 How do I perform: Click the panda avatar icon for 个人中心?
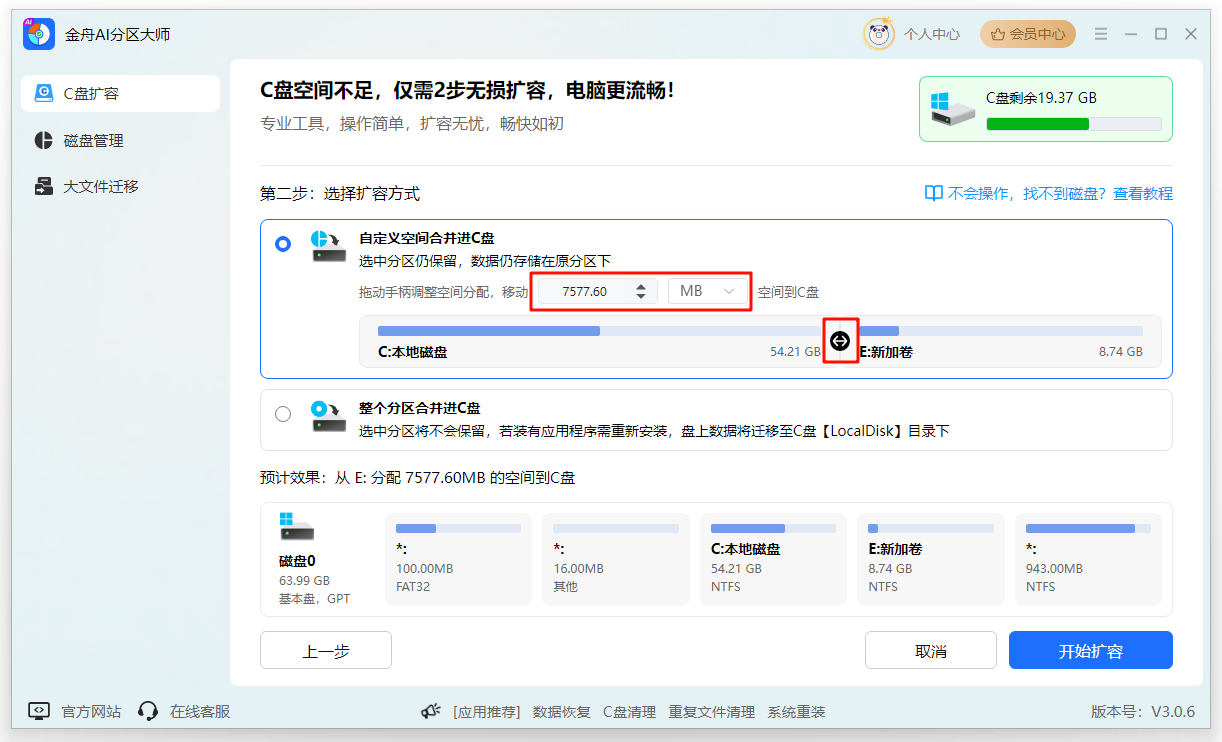[878, 34]
